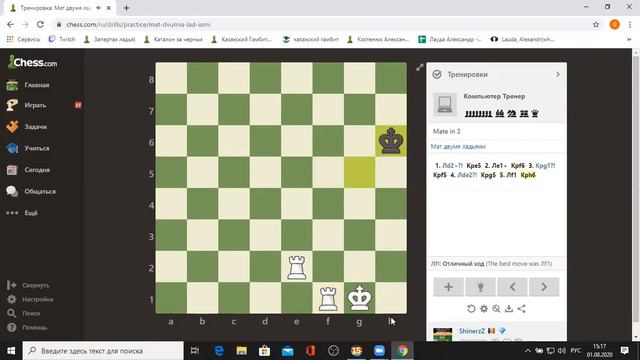Click the plus new drill button
This screenshot has height=360, width=640.
coord(448,287)
